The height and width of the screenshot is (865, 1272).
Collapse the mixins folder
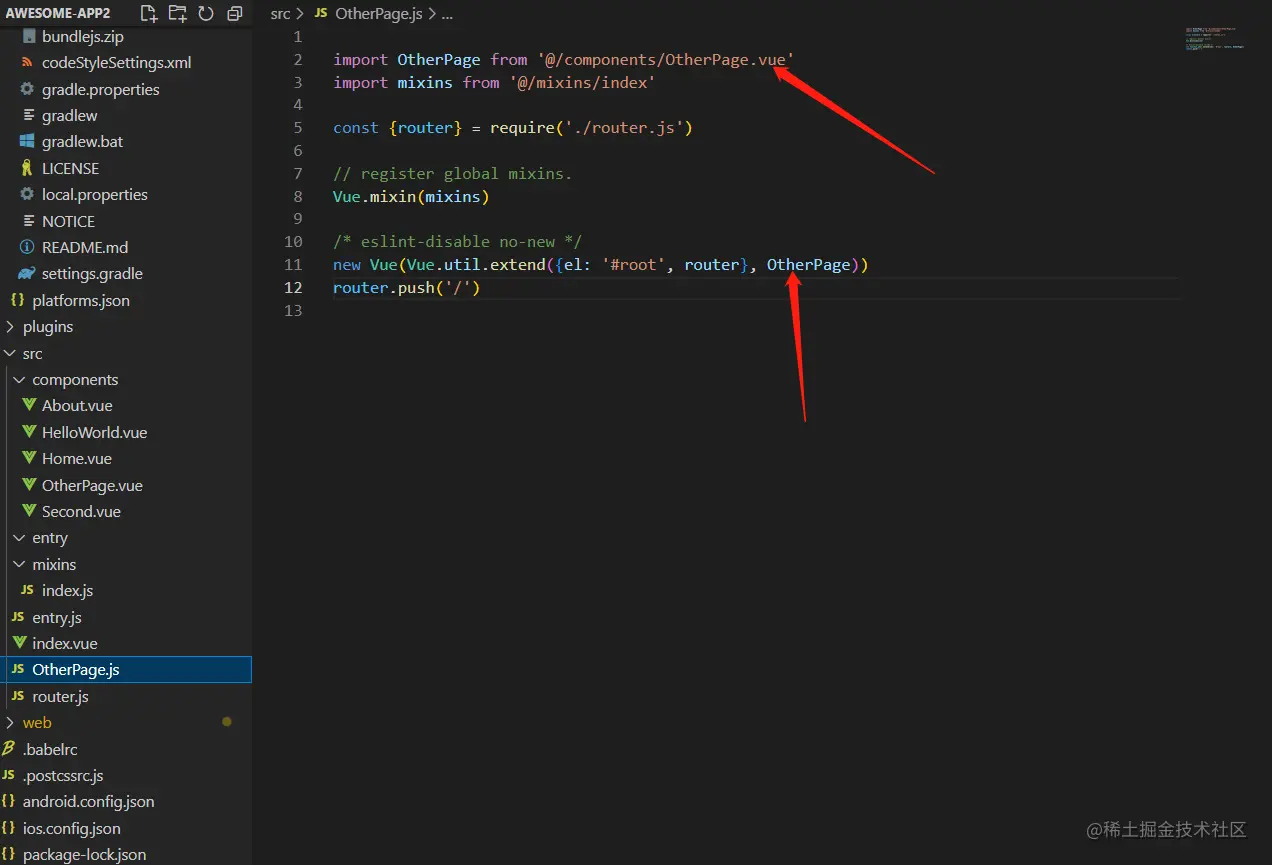[20, 564]
